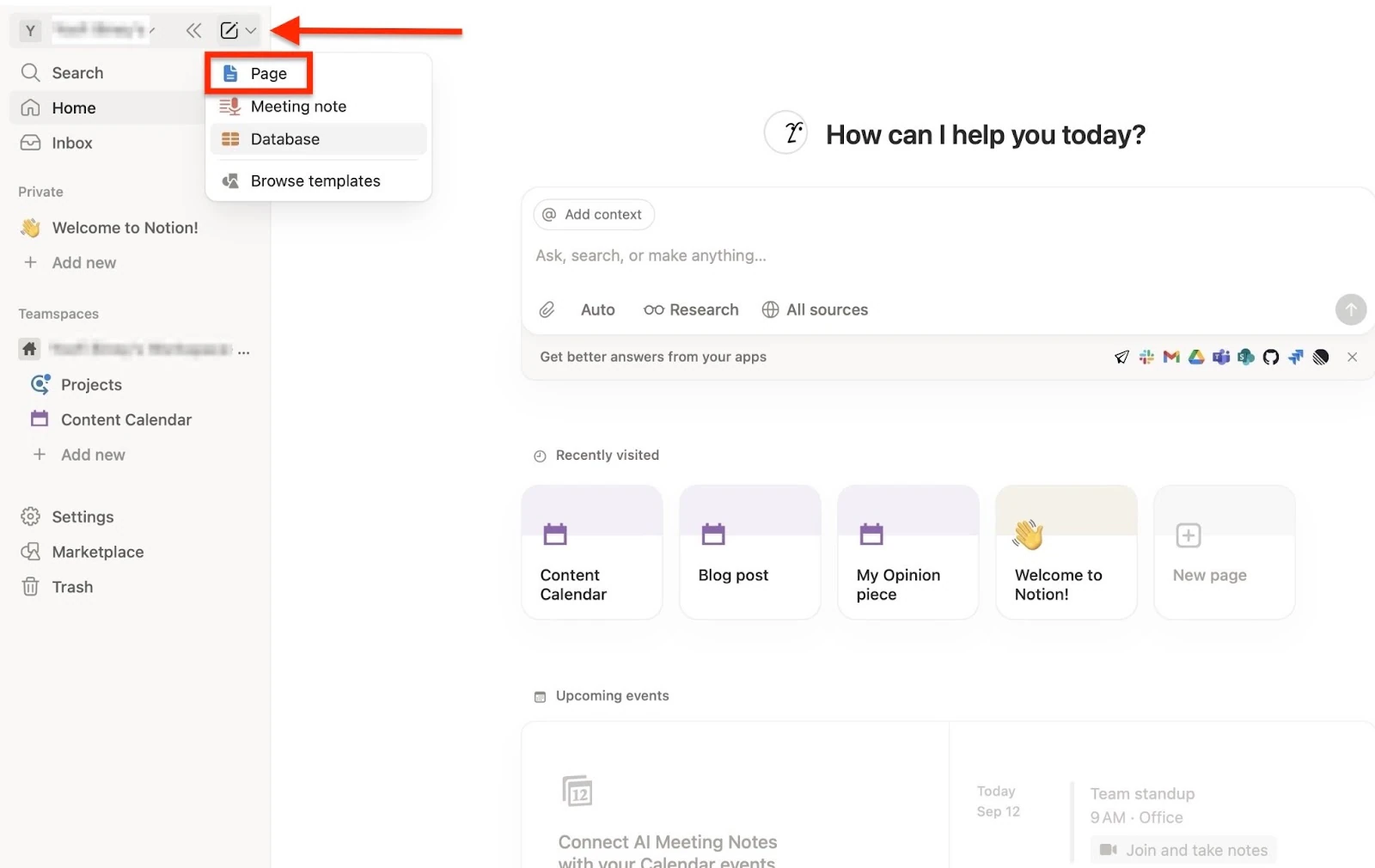Viewport: 1375px width, 868px height.
Task: Choose Meeting note in create menu
Action: pyautogui.click(x=318, y=107)
